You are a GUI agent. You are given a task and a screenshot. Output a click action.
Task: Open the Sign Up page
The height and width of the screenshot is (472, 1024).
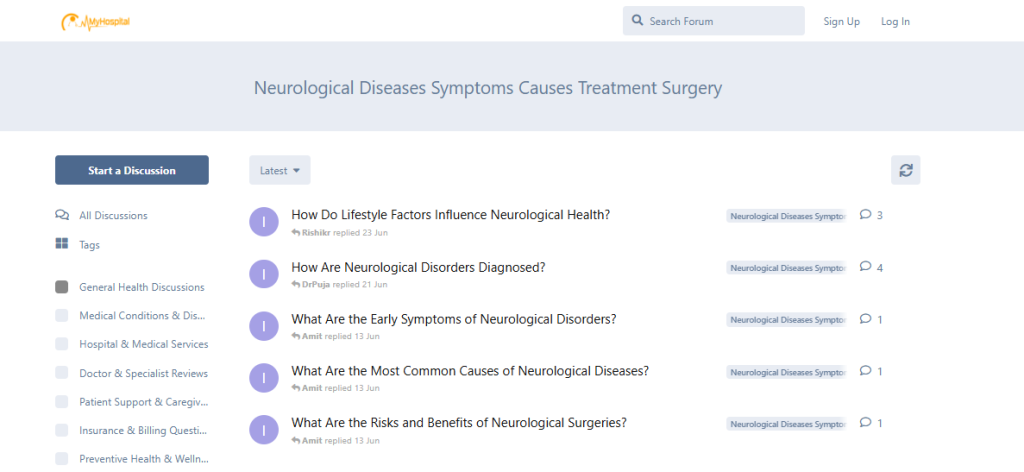pyautogui.click(x=841, y=22)
